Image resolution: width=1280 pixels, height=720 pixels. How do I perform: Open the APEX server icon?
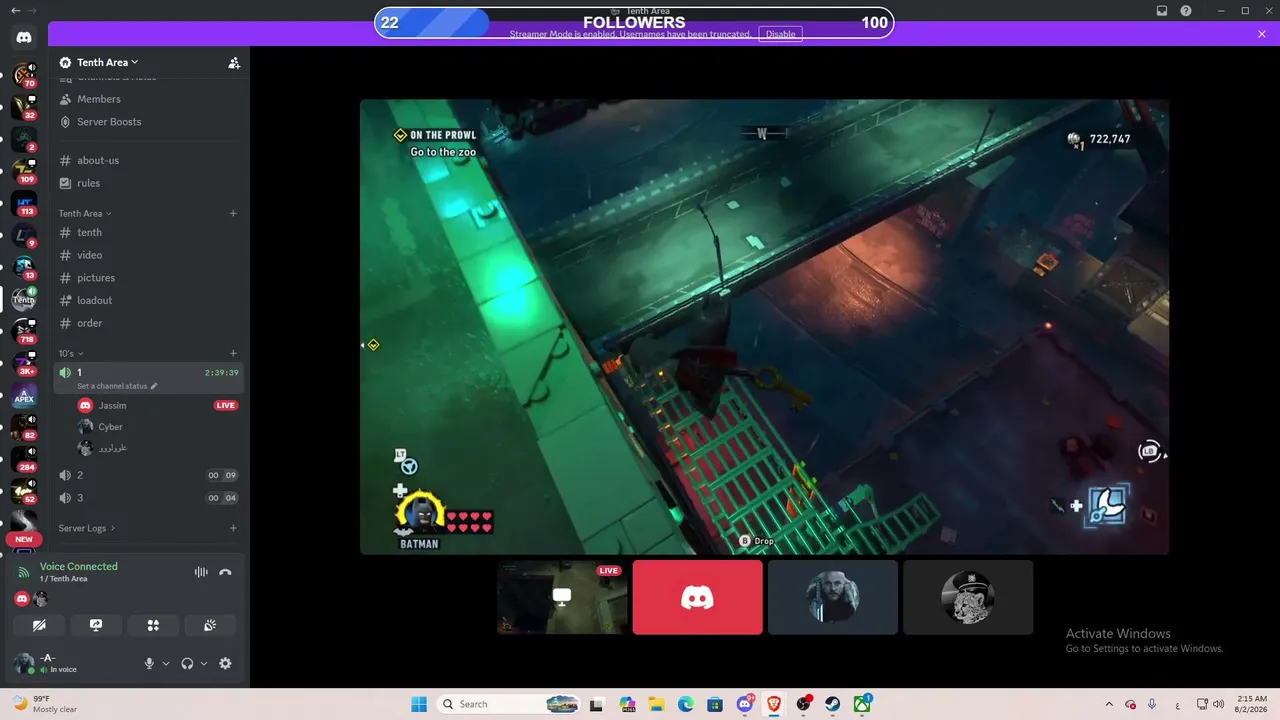tap(24, 397)
